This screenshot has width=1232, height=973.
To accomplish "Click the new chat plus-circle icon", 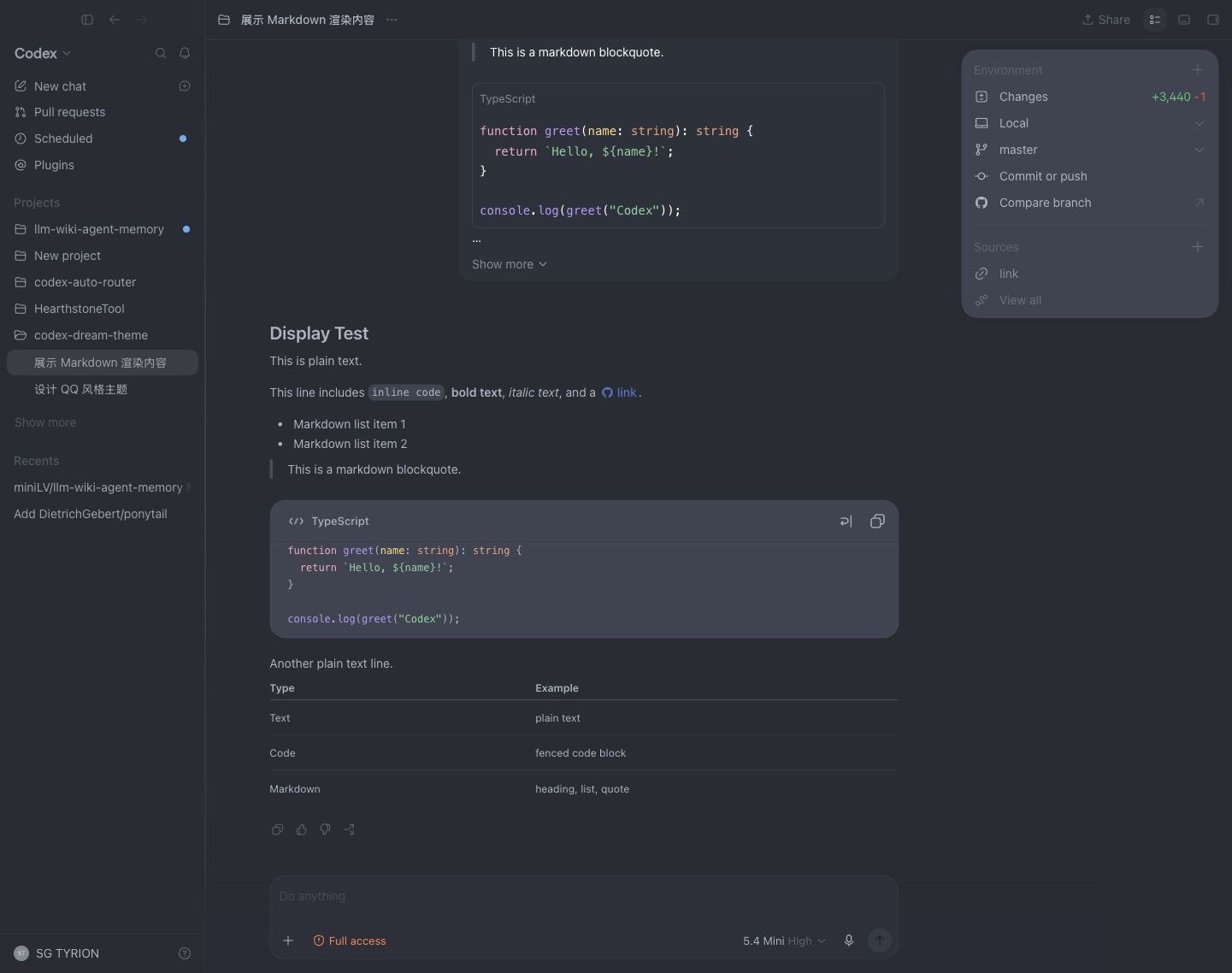I will 185,86.
